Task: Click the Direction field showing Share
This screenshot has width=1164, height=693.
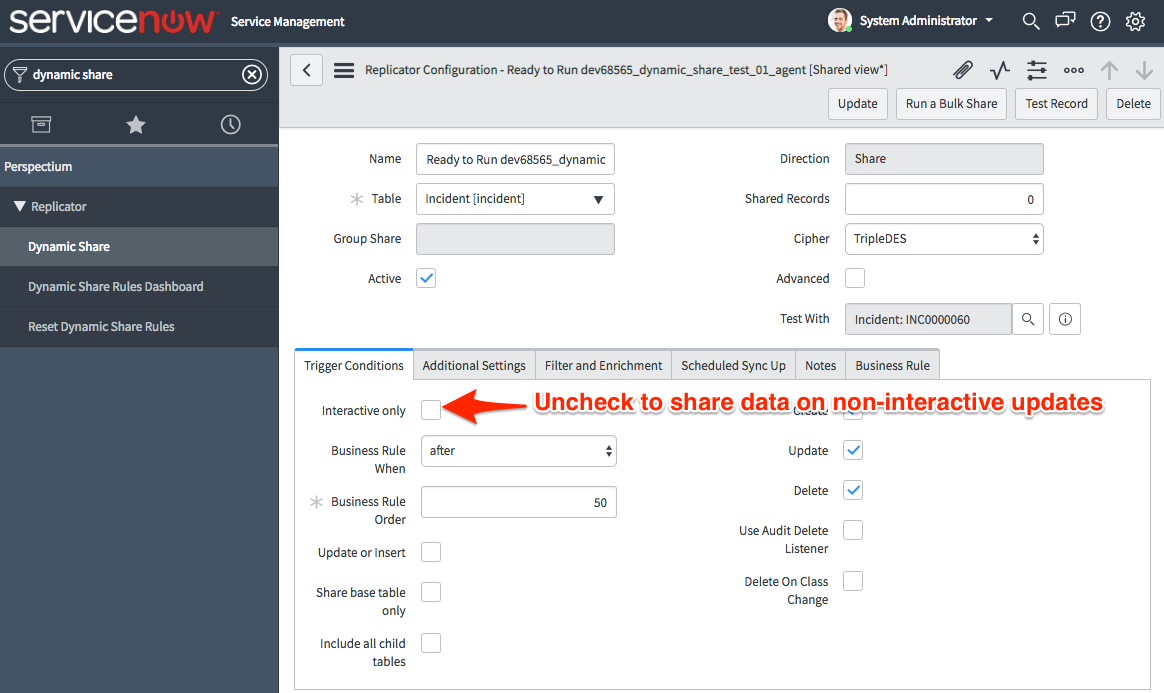Action: pos(944,159)
